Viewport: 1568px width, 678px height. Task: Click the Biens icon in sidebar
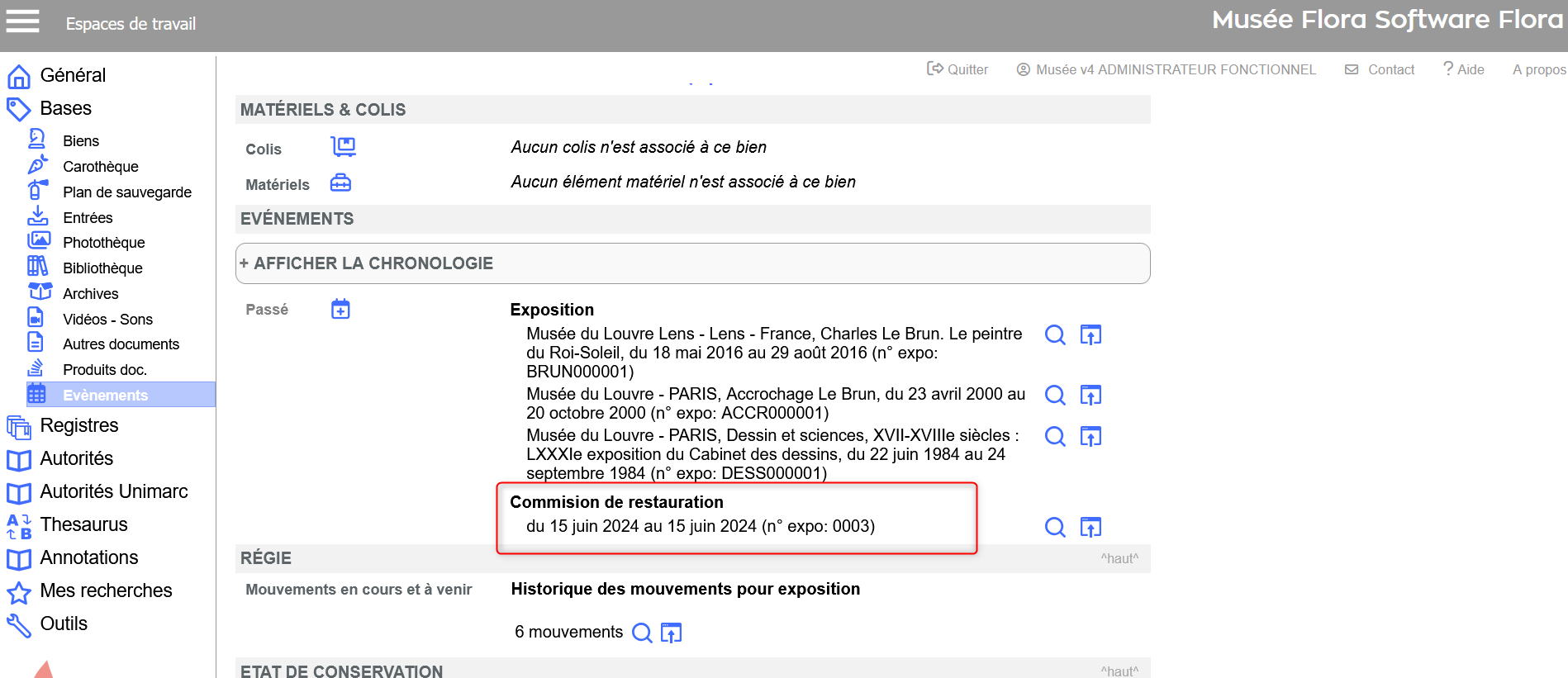pos(37,139)
